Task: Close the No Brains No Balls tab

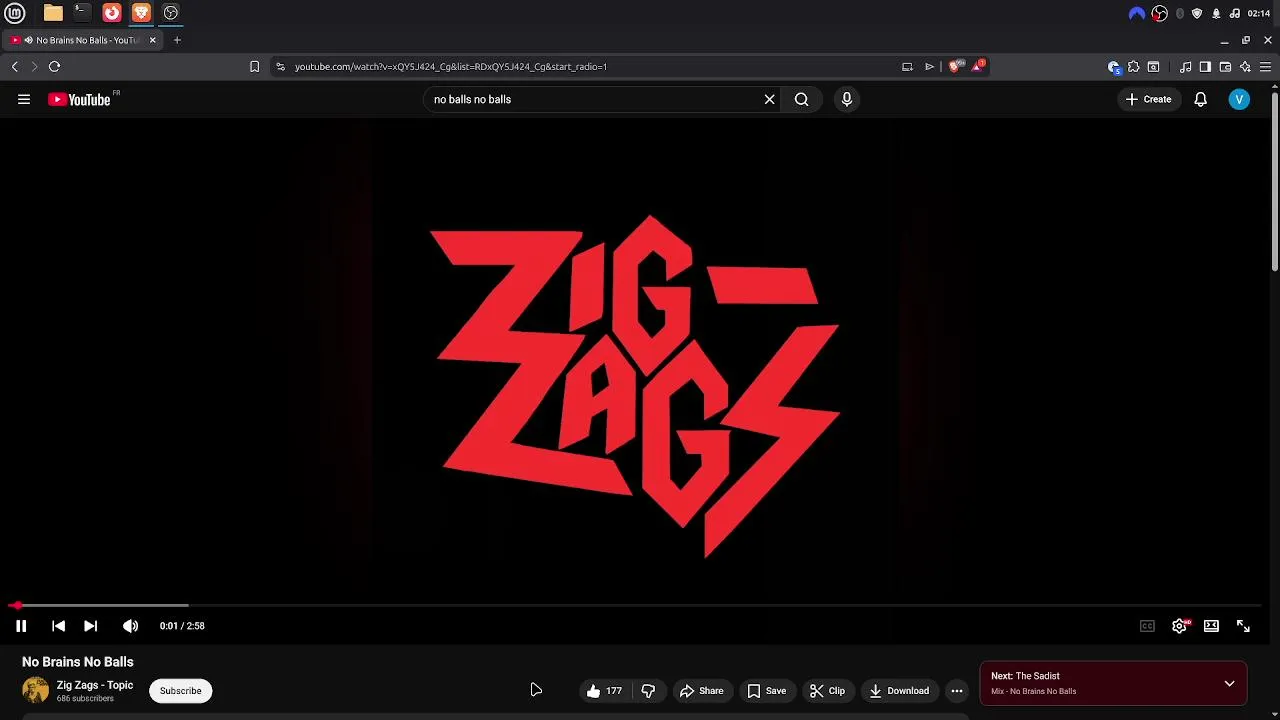Action: point(153,40)
